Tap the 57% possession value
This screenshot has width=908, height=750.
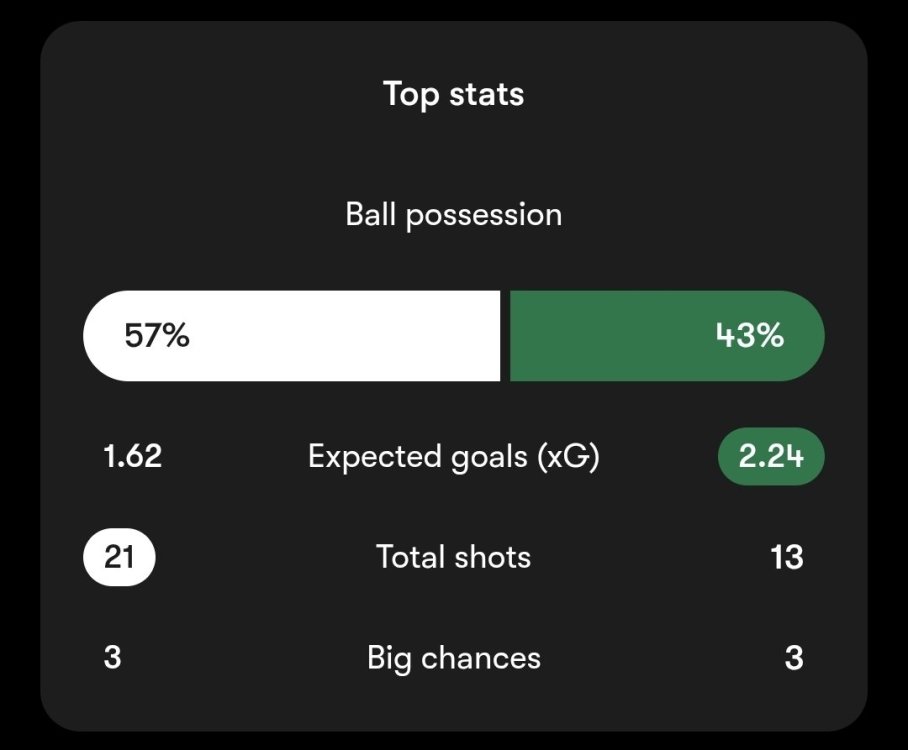(x=156, y=336)
